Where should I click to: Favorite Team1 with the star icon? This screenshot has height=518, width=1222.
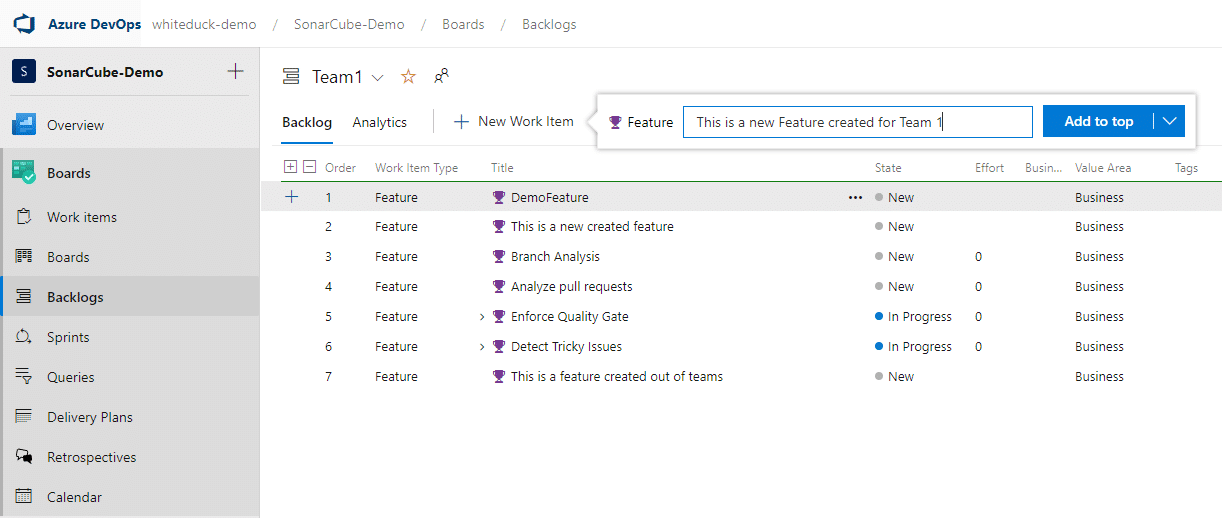pyautogui.click(x=408, y=77)
